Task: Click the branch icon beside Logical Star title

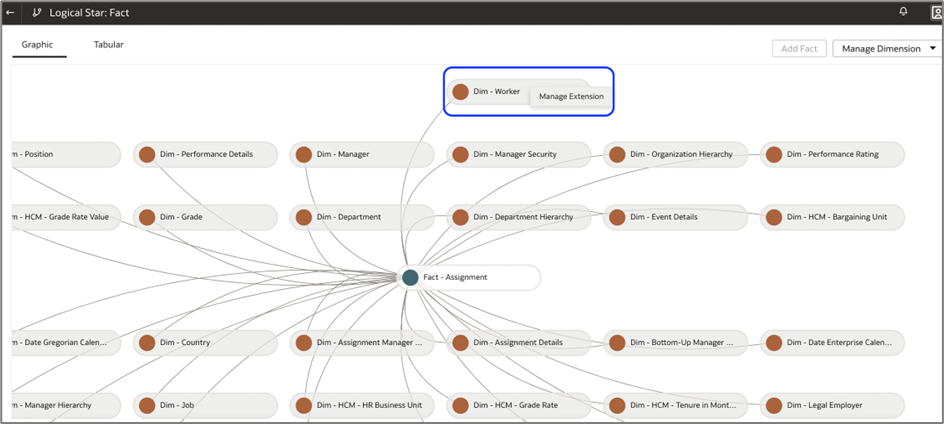Action: point(37,12)
